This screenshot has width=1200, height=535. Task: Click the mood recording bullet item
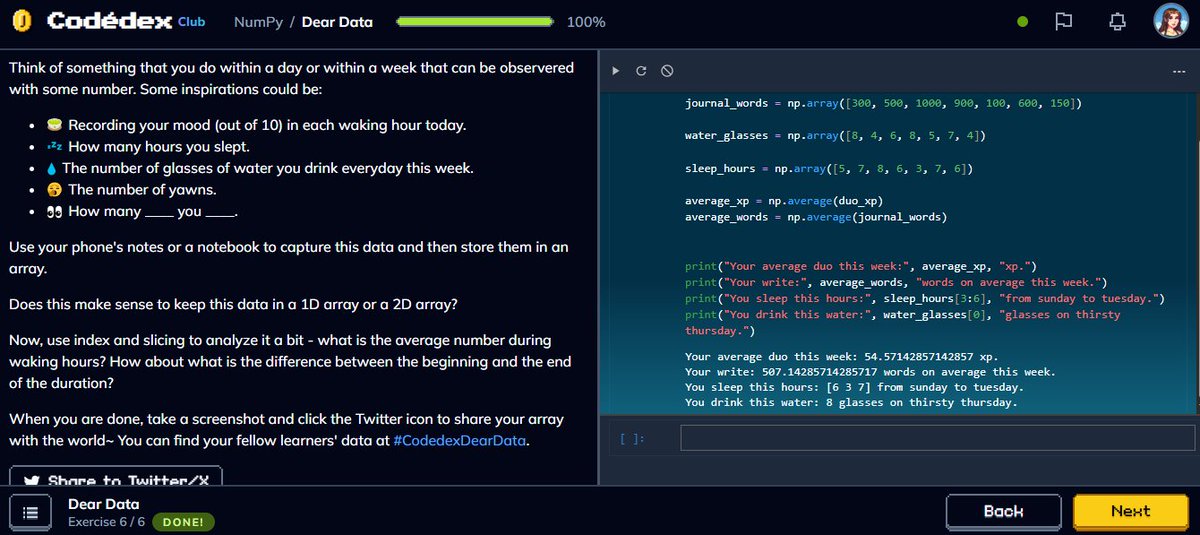point(256,126)
